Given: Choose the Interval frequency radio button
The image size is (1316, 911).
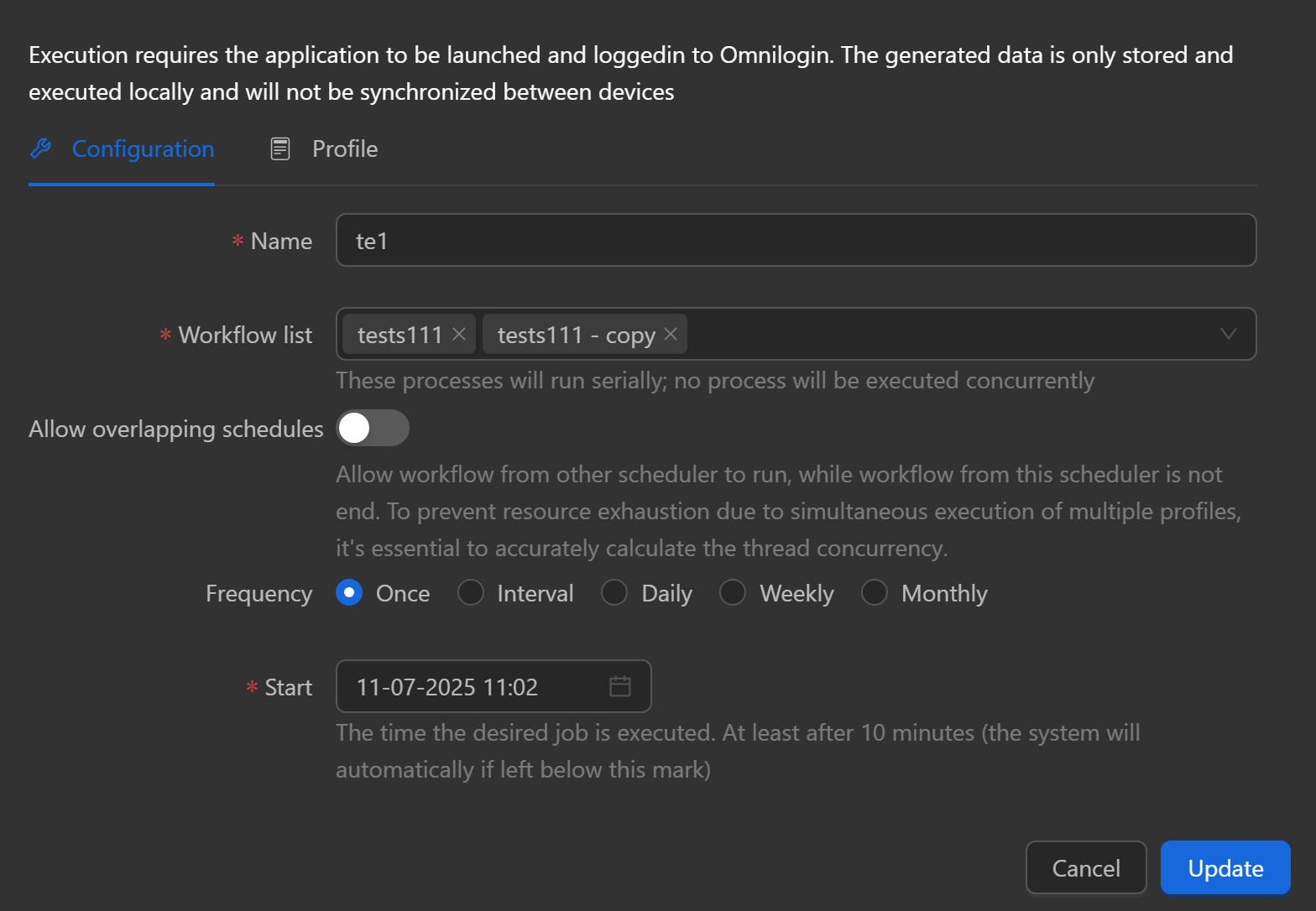Looking at the screenshot, I should (x=471, y=592).
